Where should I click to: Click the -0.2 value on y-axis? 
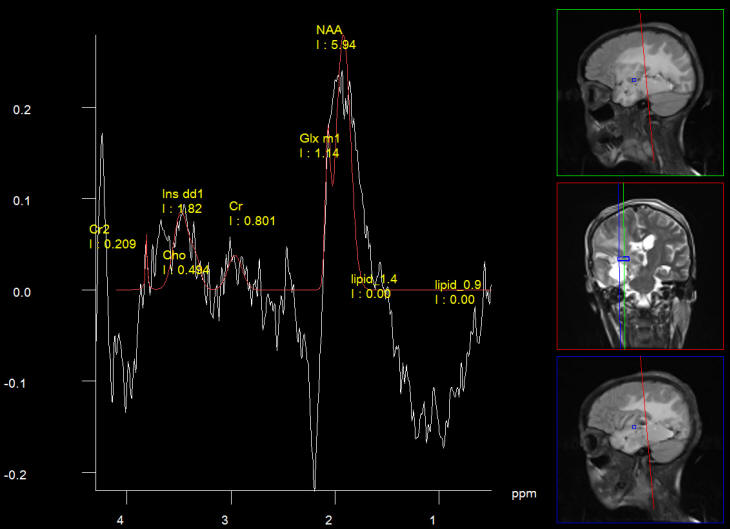(x=18, y=474)
